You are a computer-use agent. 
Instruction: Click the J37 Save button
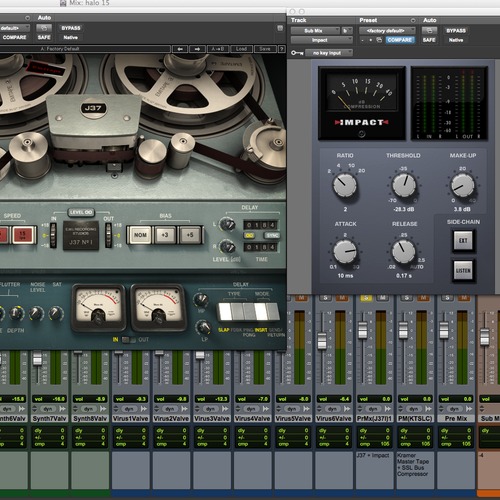point(265,49)
